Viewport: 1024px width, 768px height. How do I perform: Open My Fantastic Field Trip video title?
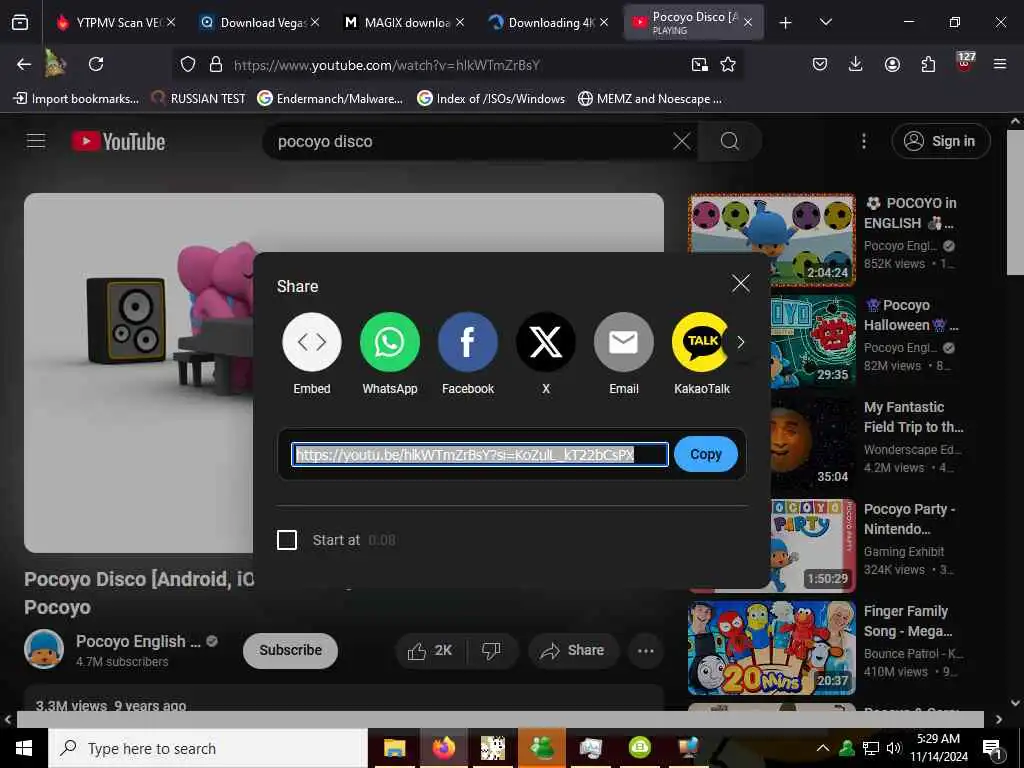coord(913,417)
